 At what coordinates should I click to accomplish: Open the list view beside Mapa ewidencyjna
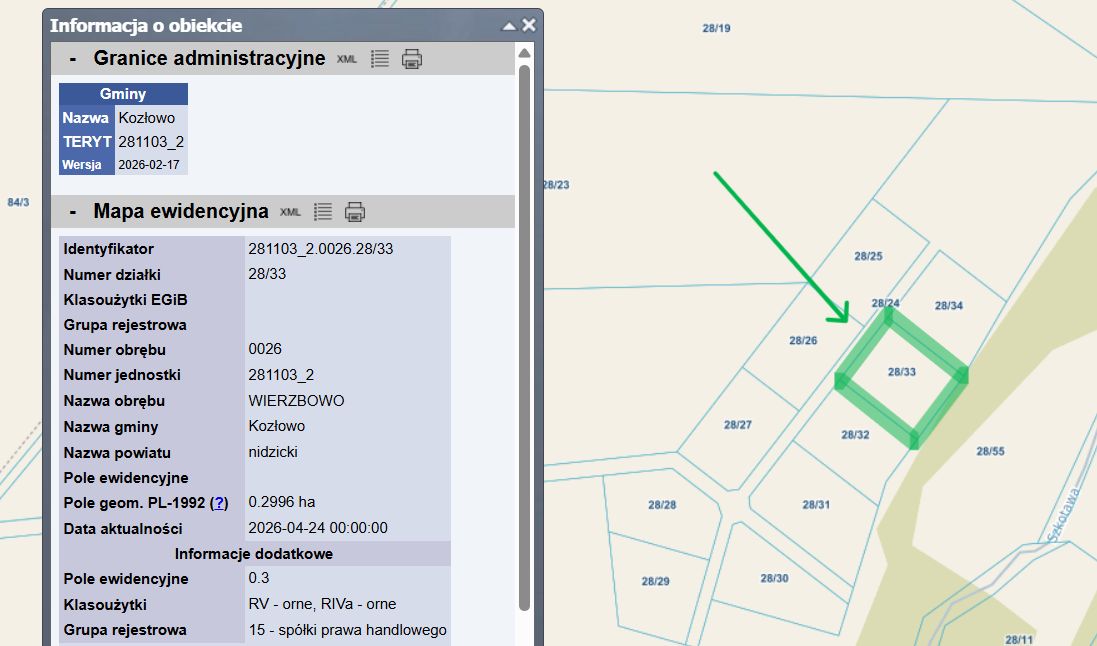323,212
